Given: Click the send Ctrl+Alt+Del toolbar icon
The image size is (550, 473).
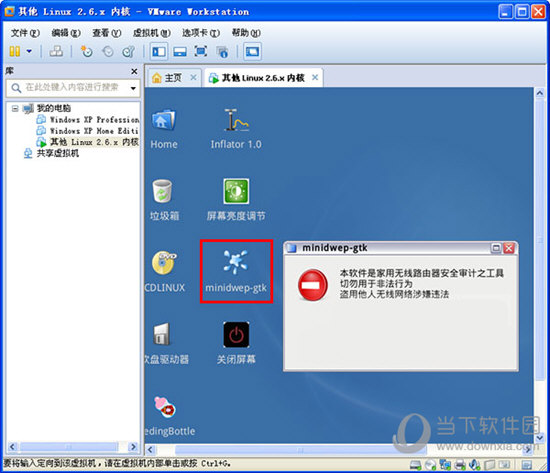Looking at the screenshot, I should point(56,52).
